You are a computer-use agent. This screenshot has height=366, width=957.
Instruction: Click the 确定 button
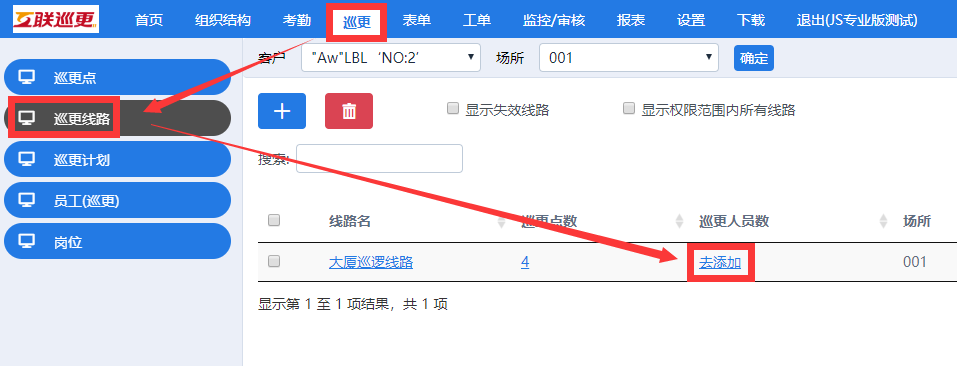coord(754,58)
